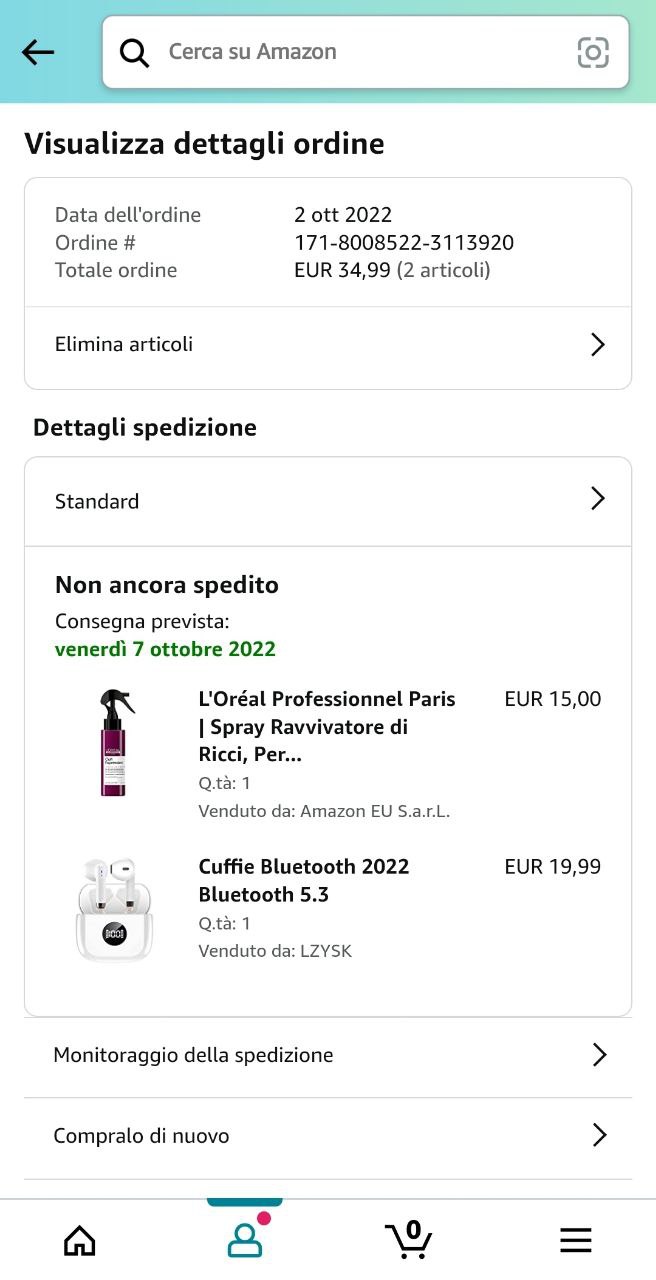Tap the search magnifier icon

[x=134, y=52]
